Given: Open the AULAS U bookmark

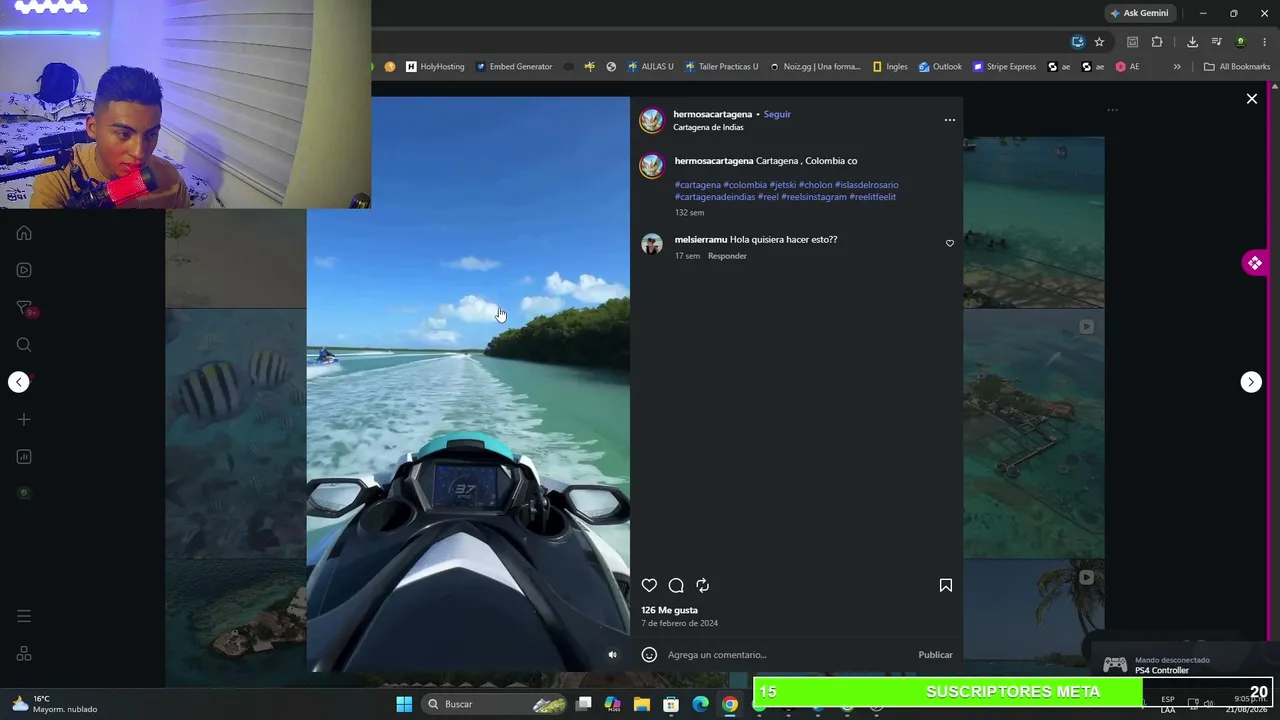Looking at the screenshot, I should point(650,67).
